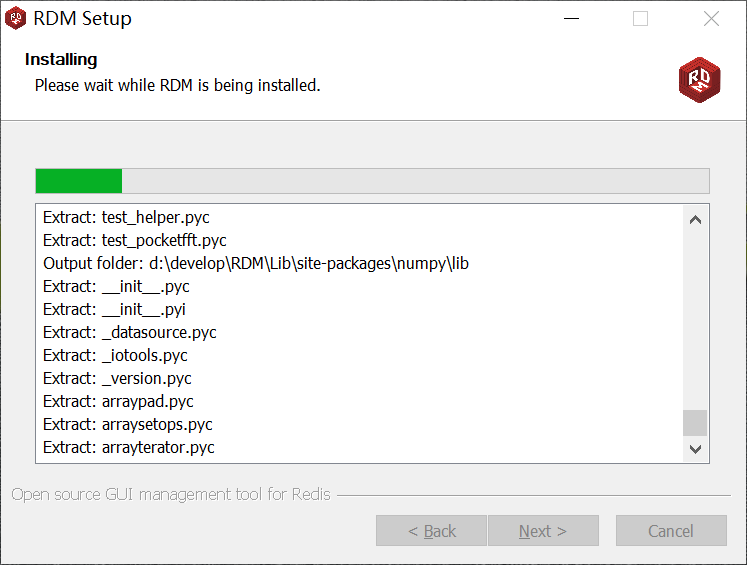Image resolution: width=747 pixels, height=565 pixels.
Task: Click the 'Installing' header title
Action: [x=61, y=60]
